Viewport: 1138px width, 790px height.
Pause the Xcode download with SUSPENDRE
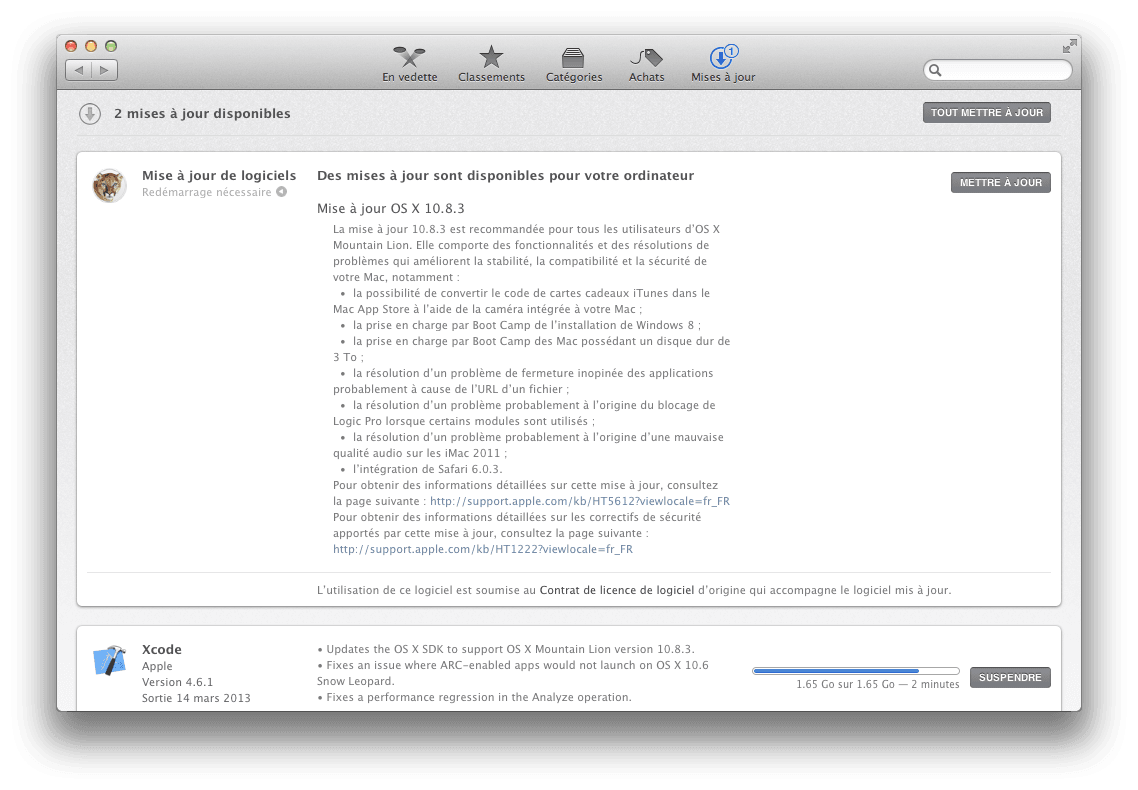click(x=1010, y=677)
